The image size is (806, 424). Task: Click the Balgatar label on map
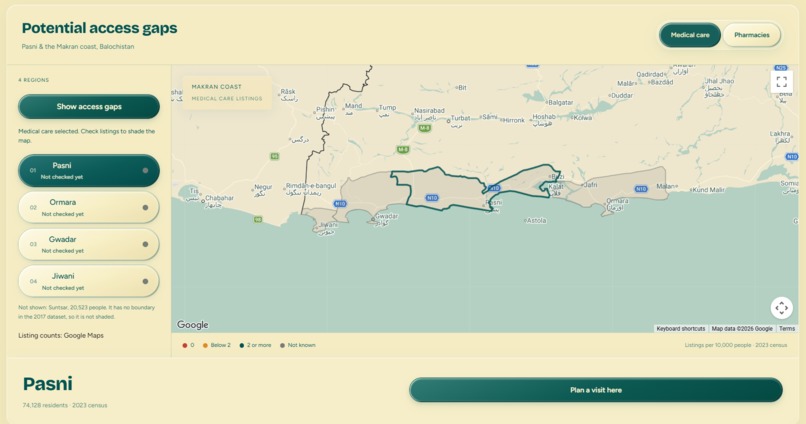click(560, 102)
